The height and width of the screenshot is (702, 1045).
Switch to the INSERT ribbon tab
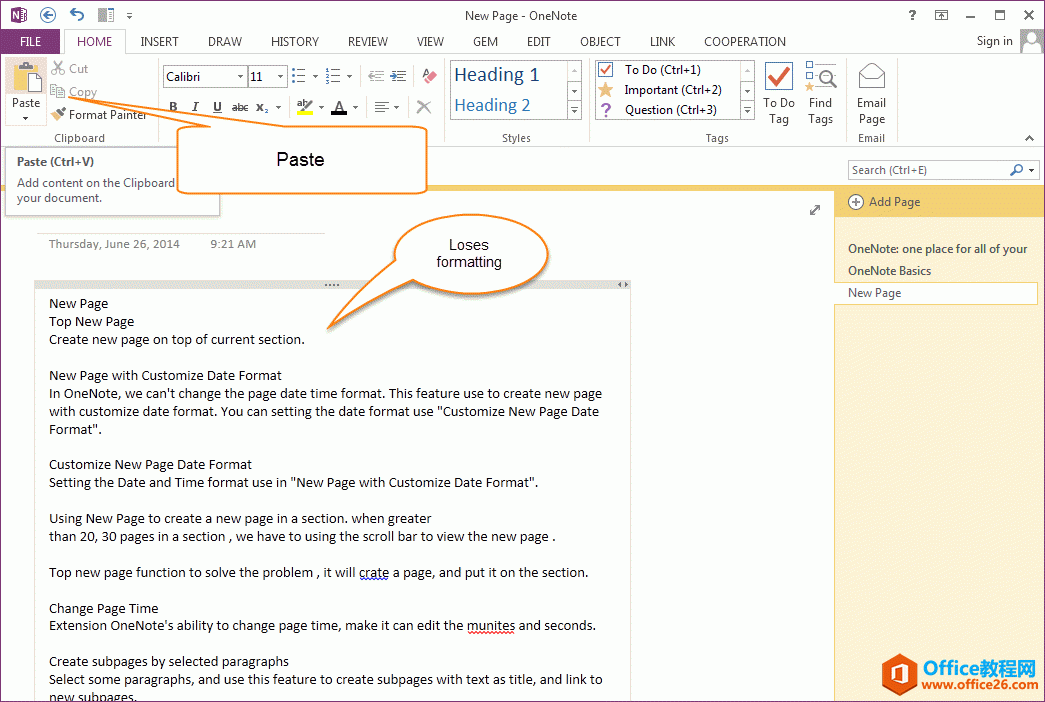click(x=159, y=42)
